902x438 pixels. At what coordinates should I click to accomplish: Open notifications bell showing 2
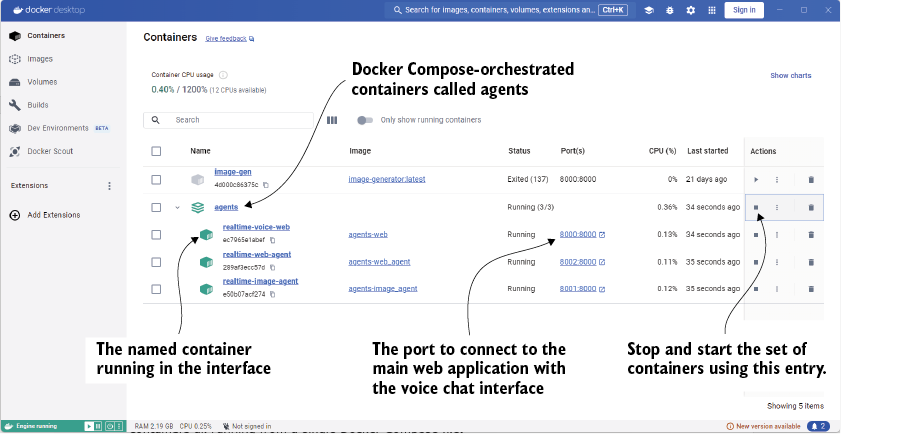pyautogui.click(x=817, y=426)
